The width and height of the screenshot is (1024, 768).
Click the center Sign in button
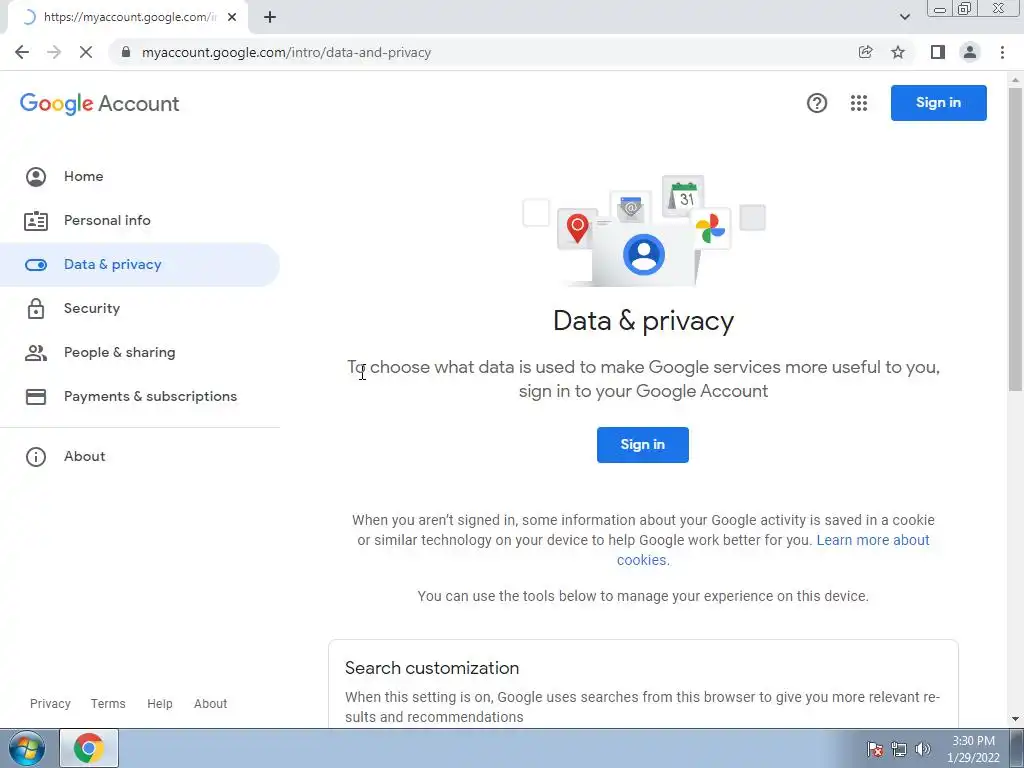click(x=643, y=445)
